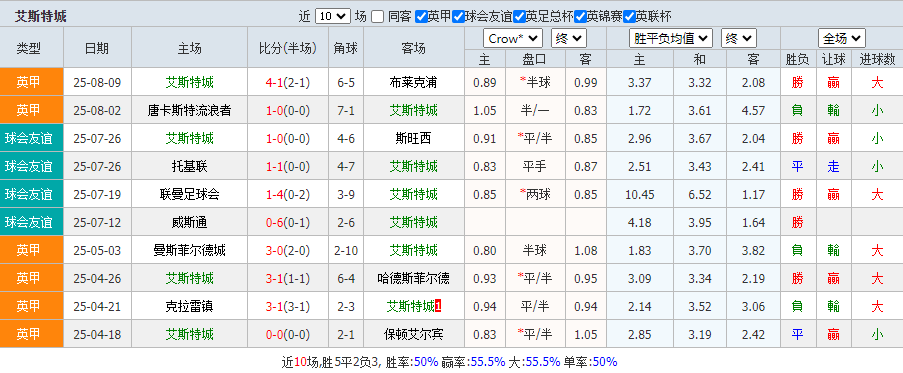Click the *两球 handicap cell
This screenshot has width=903, height=373.
pos(535,194)
